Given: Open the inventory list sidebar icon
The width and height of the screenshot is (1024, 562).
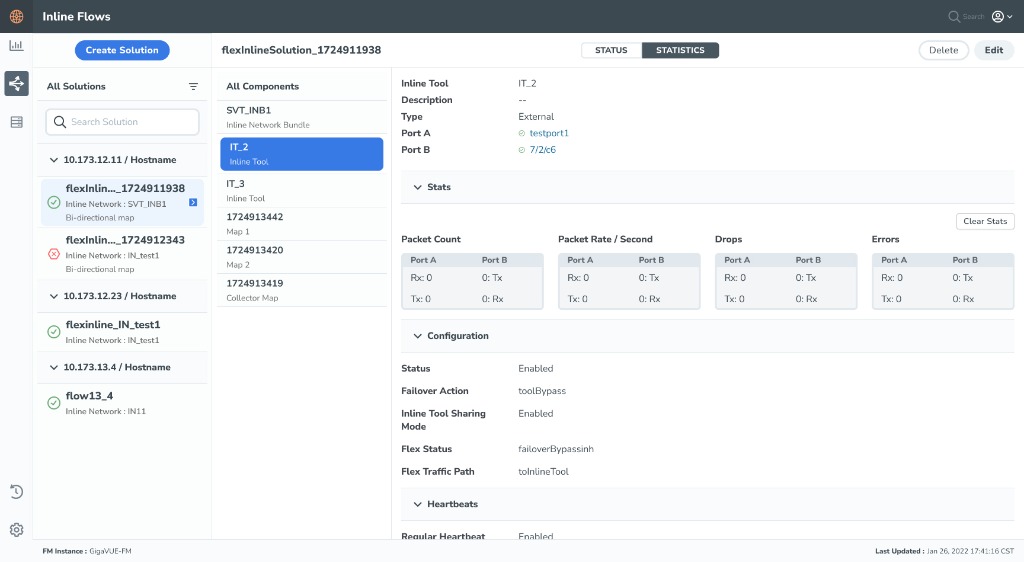Looking at the screenshot, I should coord(16,122).
